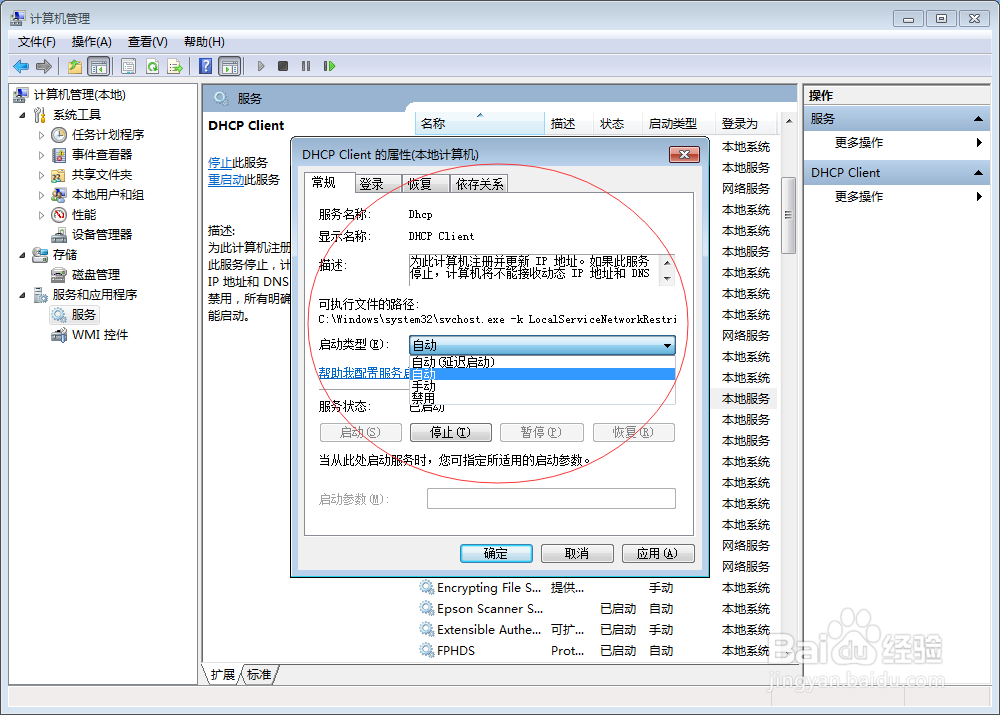Click the Stop service icon (black square)
Image resolution: width=1000 pixels, height=715 pixels.
tap(283, 65)
